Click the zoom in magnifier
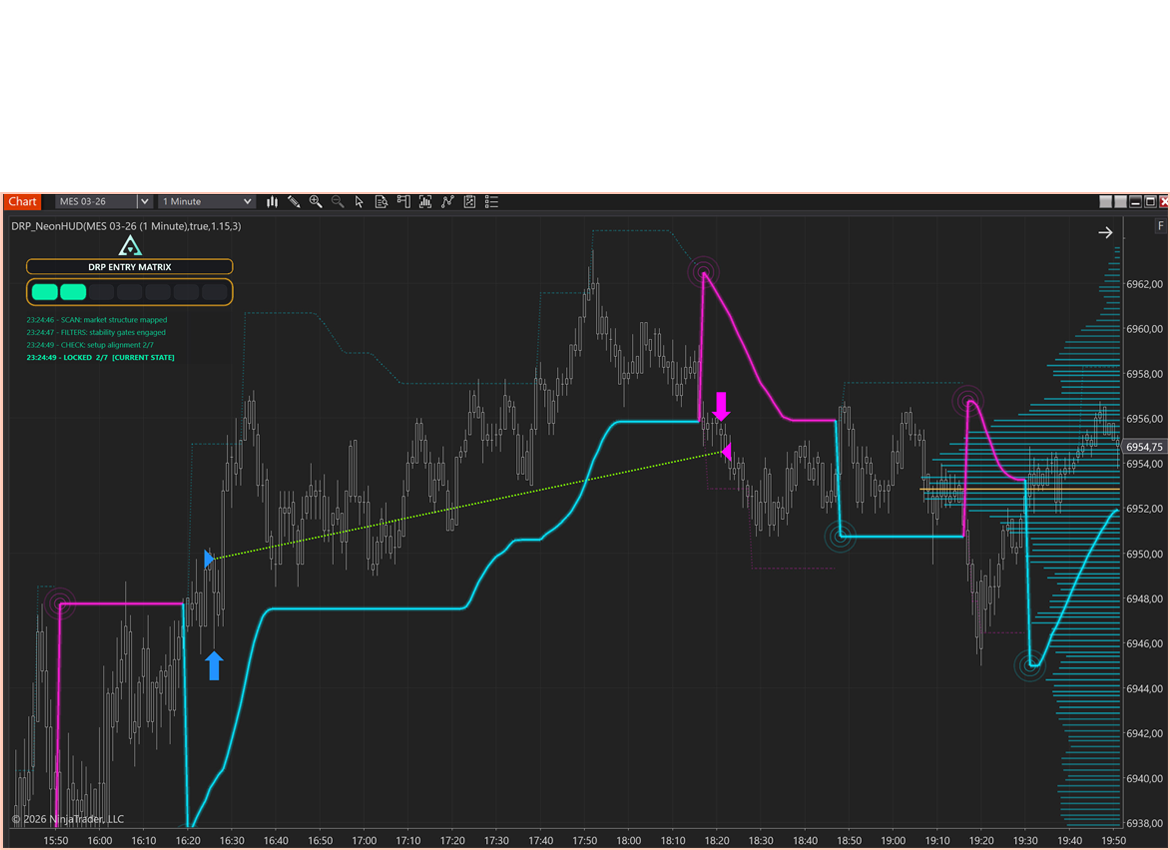 pos(316,202)
